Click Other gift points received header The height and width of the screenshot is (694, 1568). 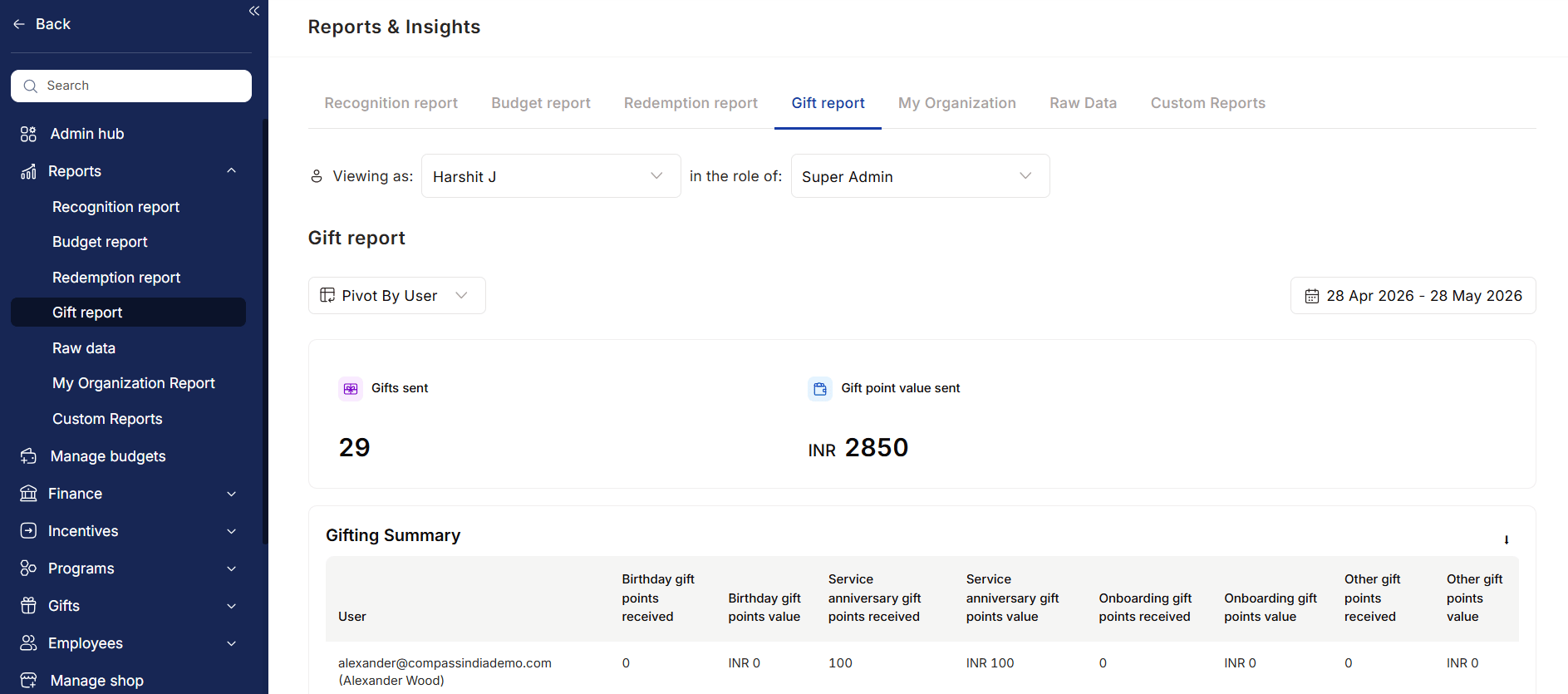click(x=1372, y=598)
